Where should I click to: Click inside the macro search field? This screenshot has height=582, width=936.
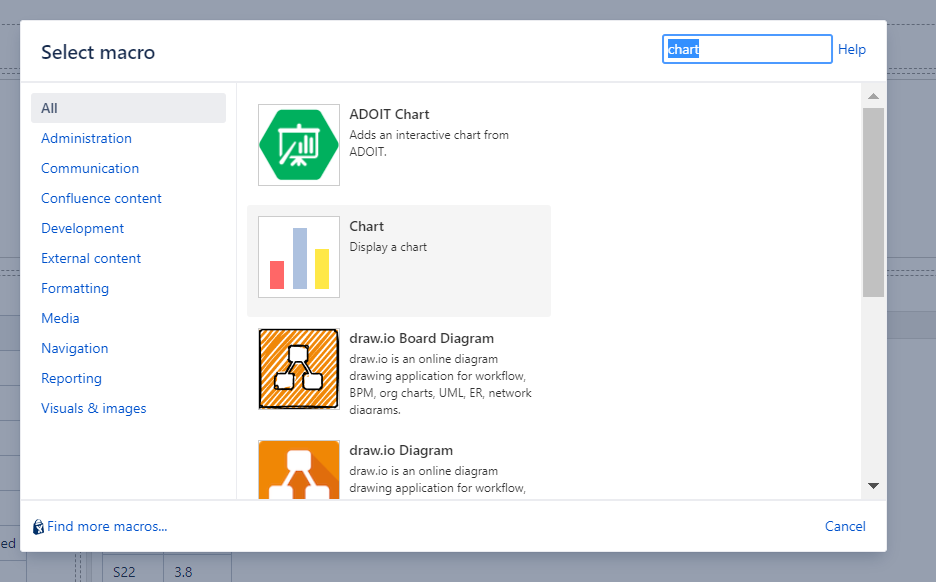tap(747, 49)
